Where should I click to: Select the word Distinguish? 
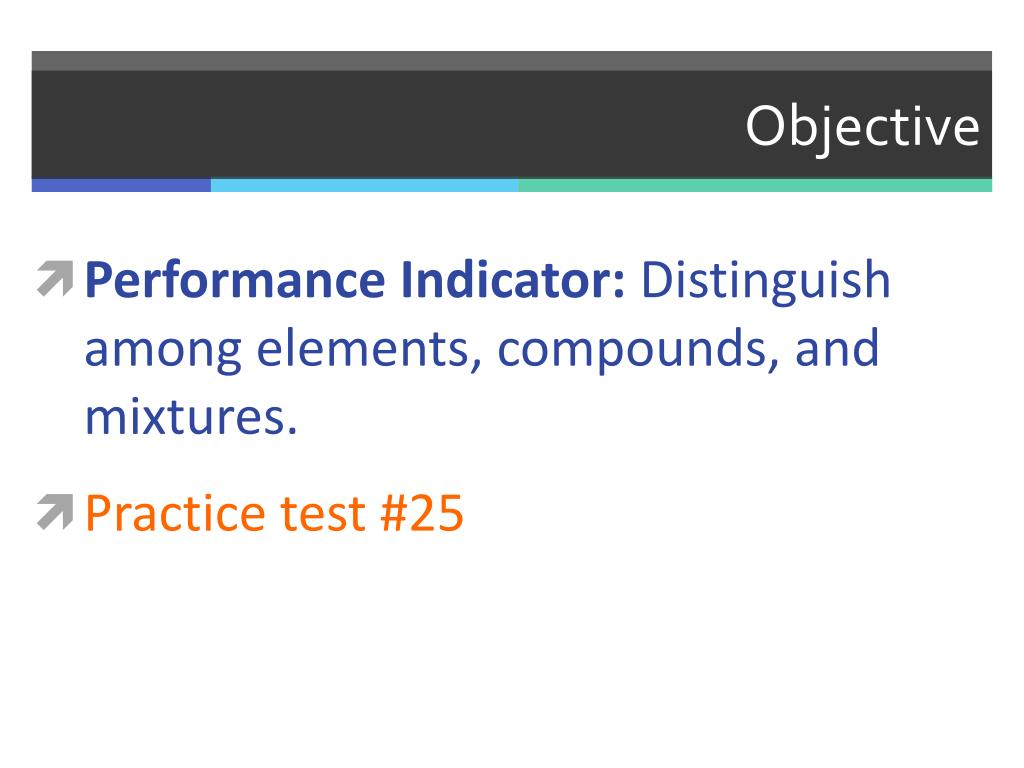click(x=766, y=281)
